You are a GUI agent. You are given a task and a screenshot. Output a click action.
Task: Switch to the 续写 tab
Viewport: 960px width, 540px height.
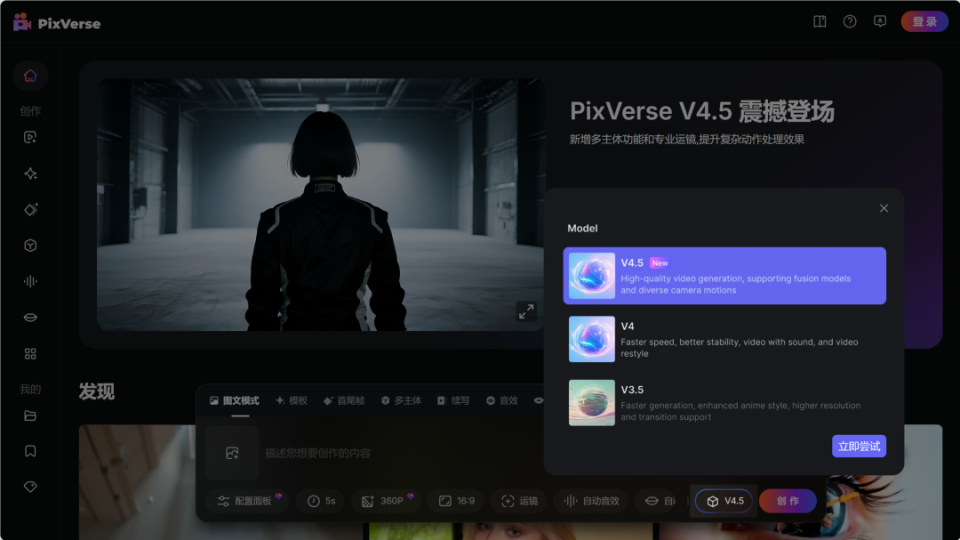[x=454, y=401]
